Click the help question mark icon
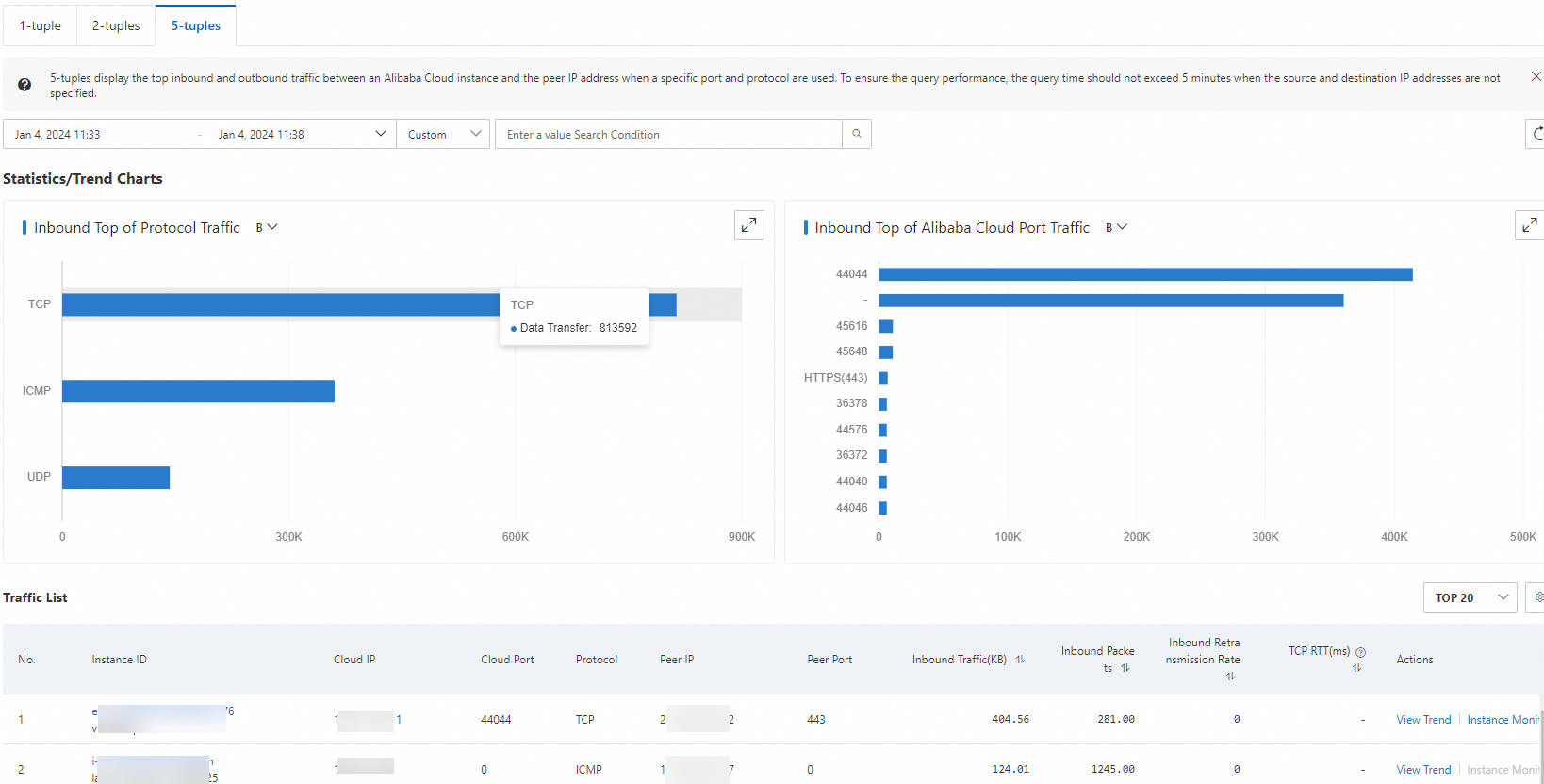Screen dimensions: 1544x784 pyautogui.click(x=25, y=85)
